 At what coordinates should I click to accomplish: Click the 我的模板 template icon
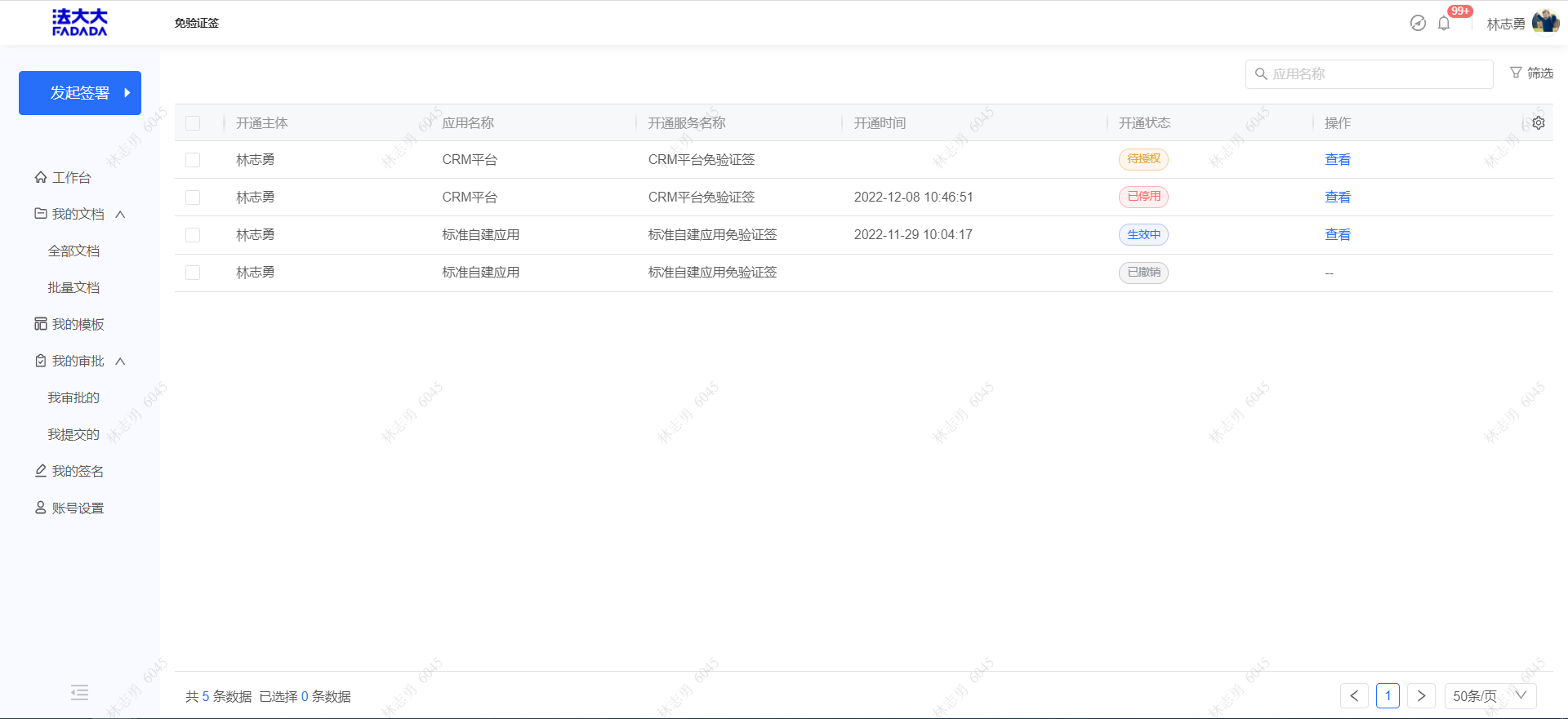click(x=40, y=324)
